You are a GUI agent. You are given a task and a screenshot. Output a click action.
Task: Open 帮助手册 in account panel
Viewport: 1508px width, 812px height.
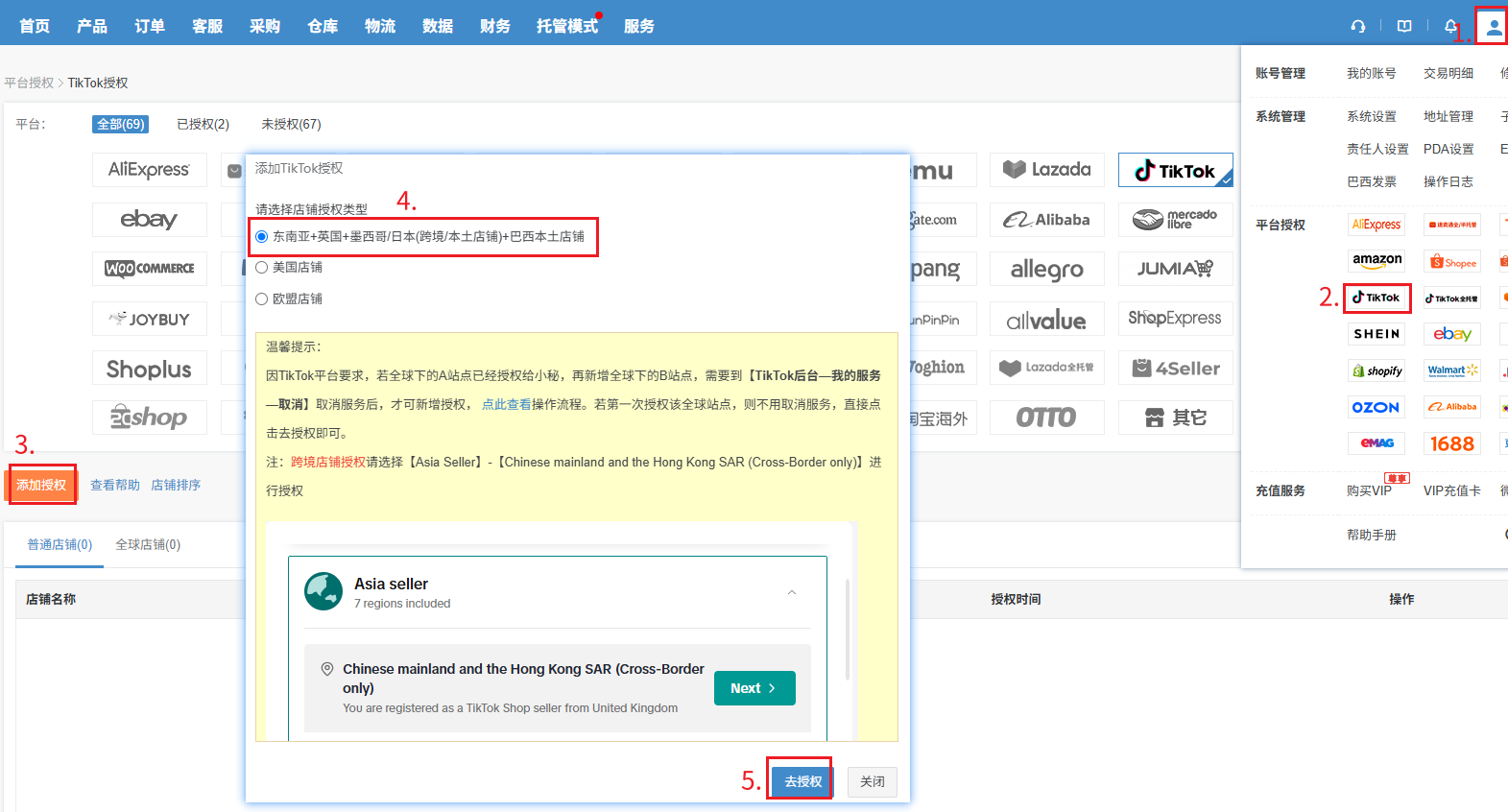pos(1372,535)
